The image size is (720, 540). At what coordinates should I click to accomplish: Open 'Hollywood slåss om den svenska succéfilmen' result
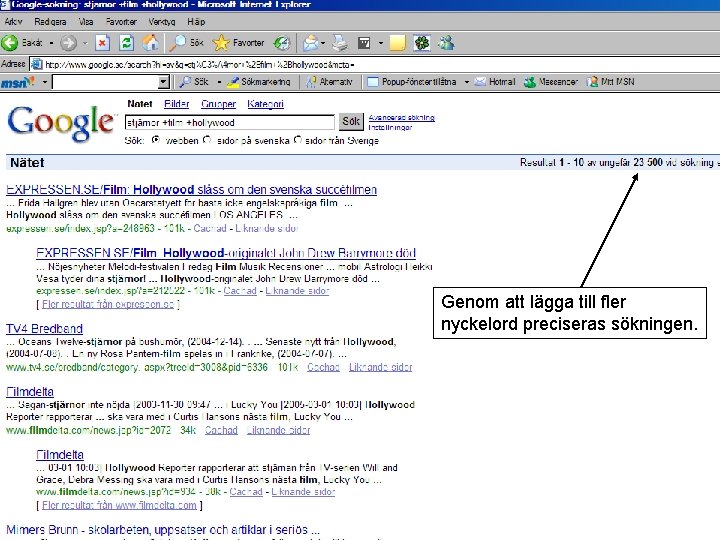(x=191, y=189)
